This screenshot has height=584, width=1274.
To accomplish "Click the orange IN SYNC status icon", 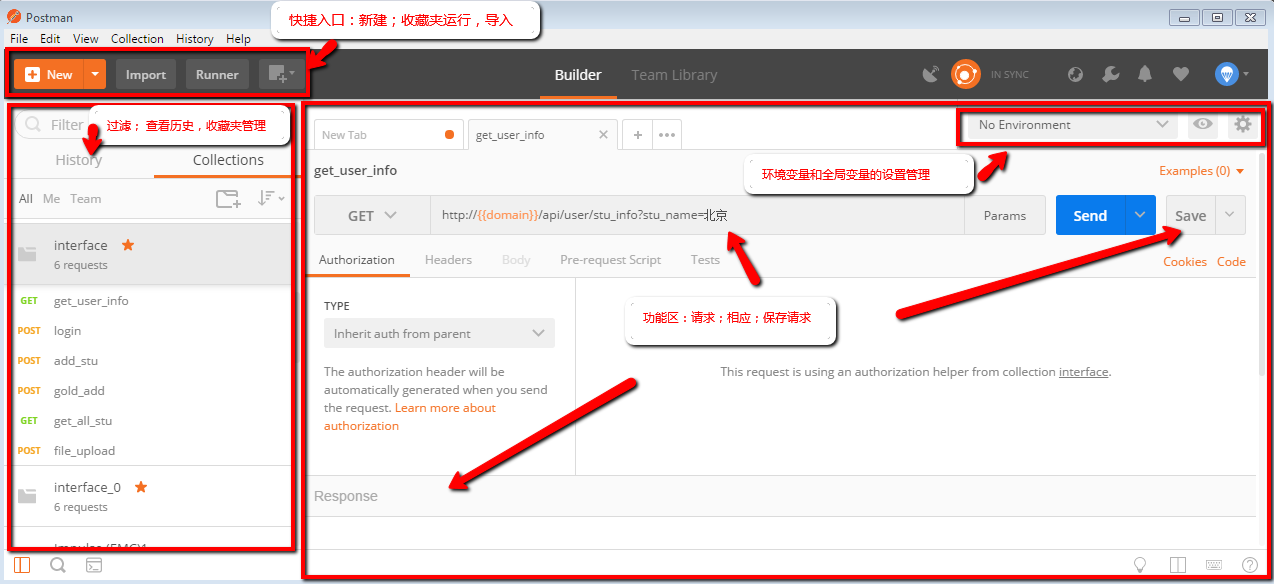I will click(966, 74).
